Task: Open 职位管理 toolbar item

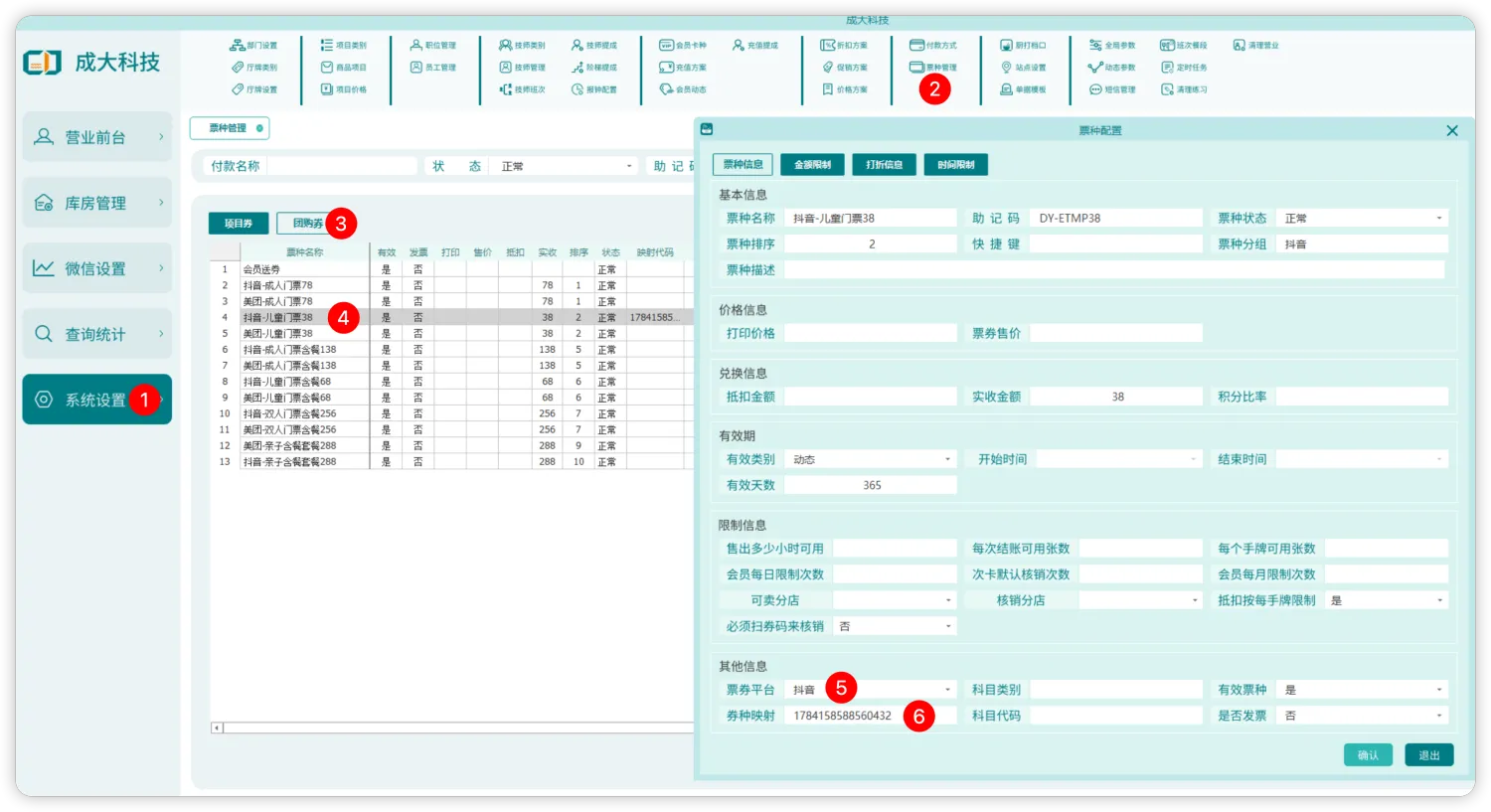Action: 433,46
